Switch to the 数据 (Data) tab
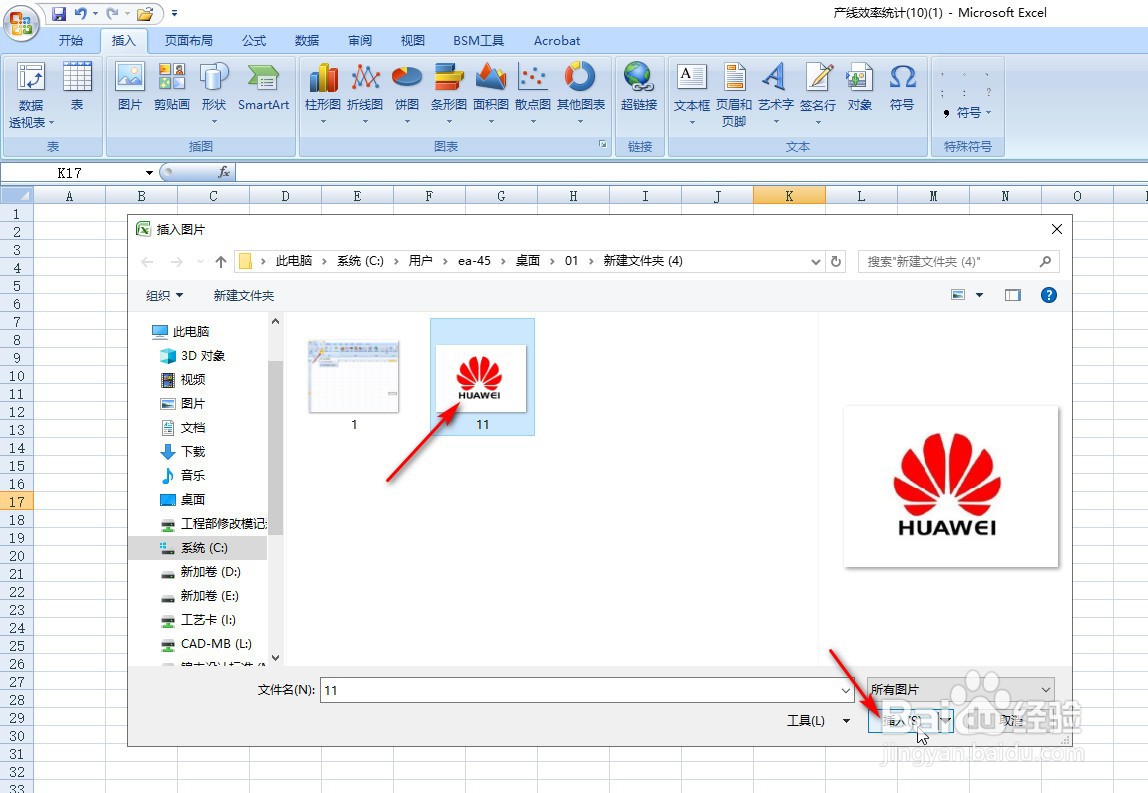The image size is (1148, 793). (x=307, y=41)
